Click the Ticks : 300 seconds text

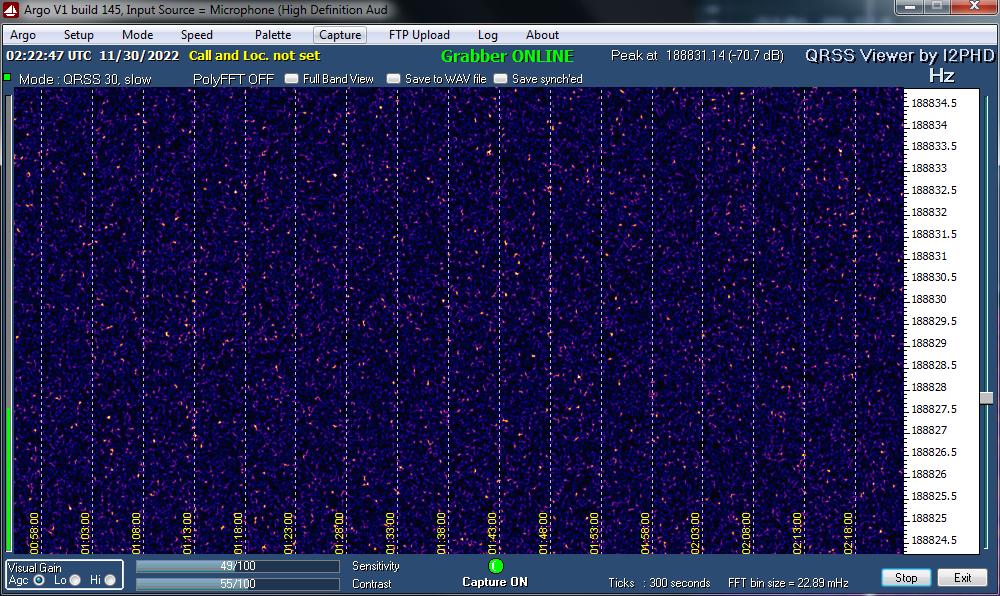659,583
